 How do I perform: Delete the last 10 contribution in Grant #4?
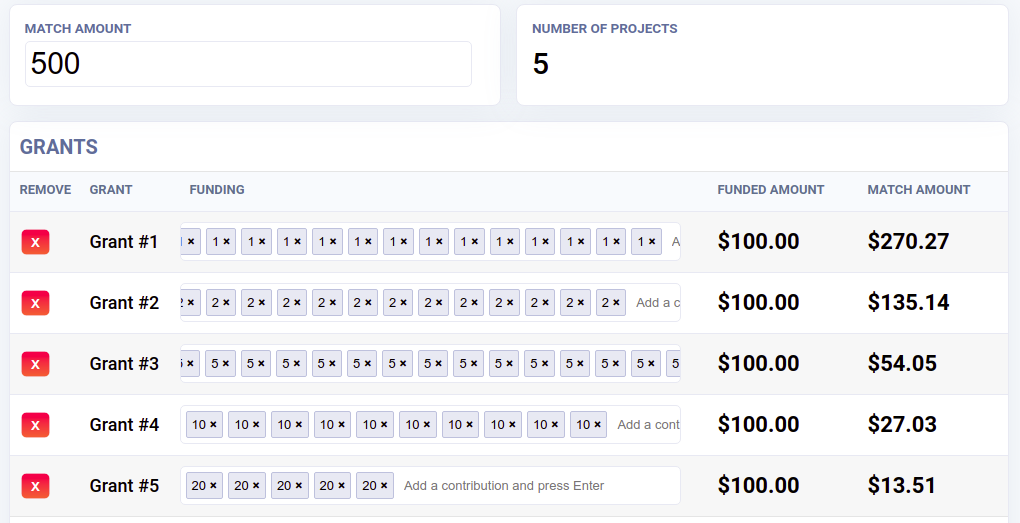597,425
